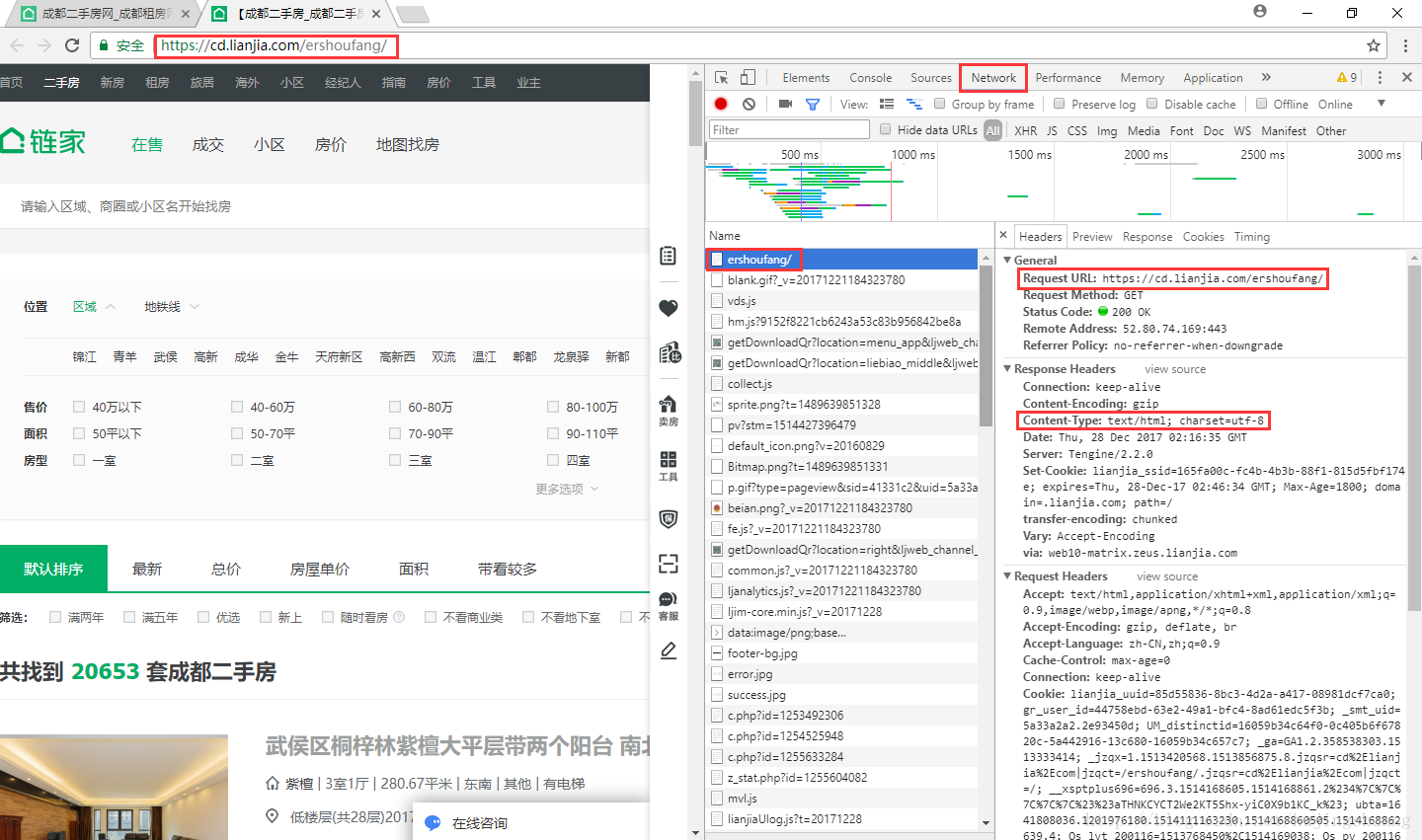The width and height of the screenshot is (1422, 840).
Task: Show DevTools warnings count icon
Action: point(1346,77)
